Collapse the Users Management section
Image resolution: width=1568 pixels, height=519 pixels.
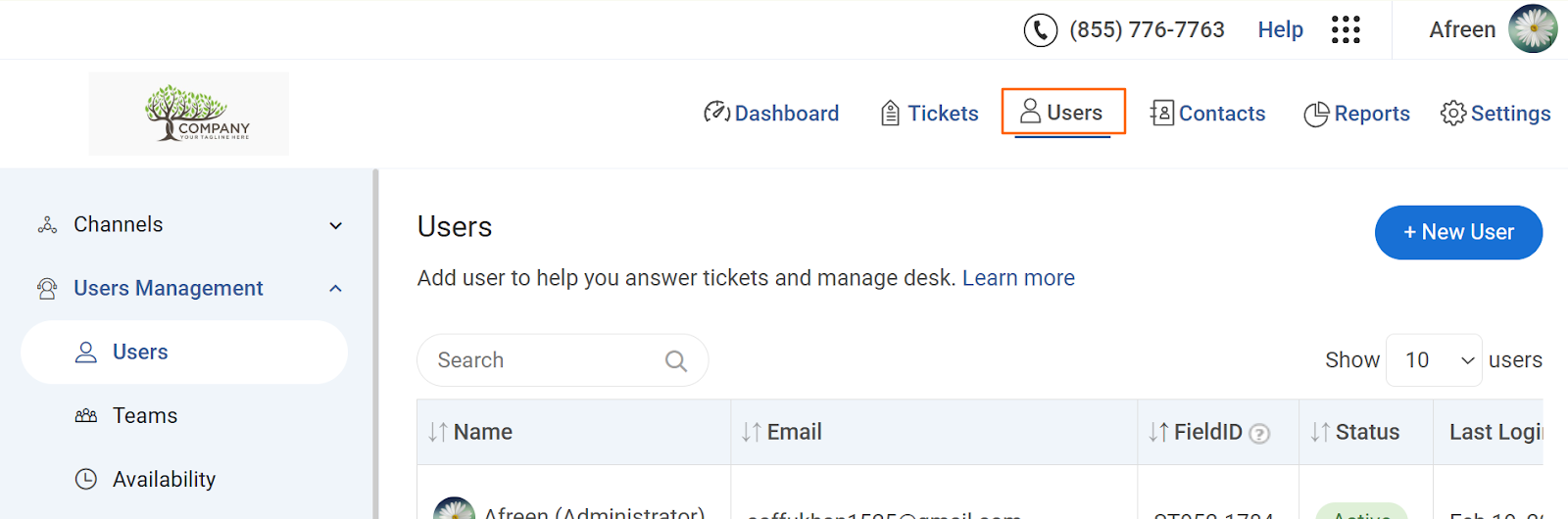pyautogui.click(x=335, y=288)
